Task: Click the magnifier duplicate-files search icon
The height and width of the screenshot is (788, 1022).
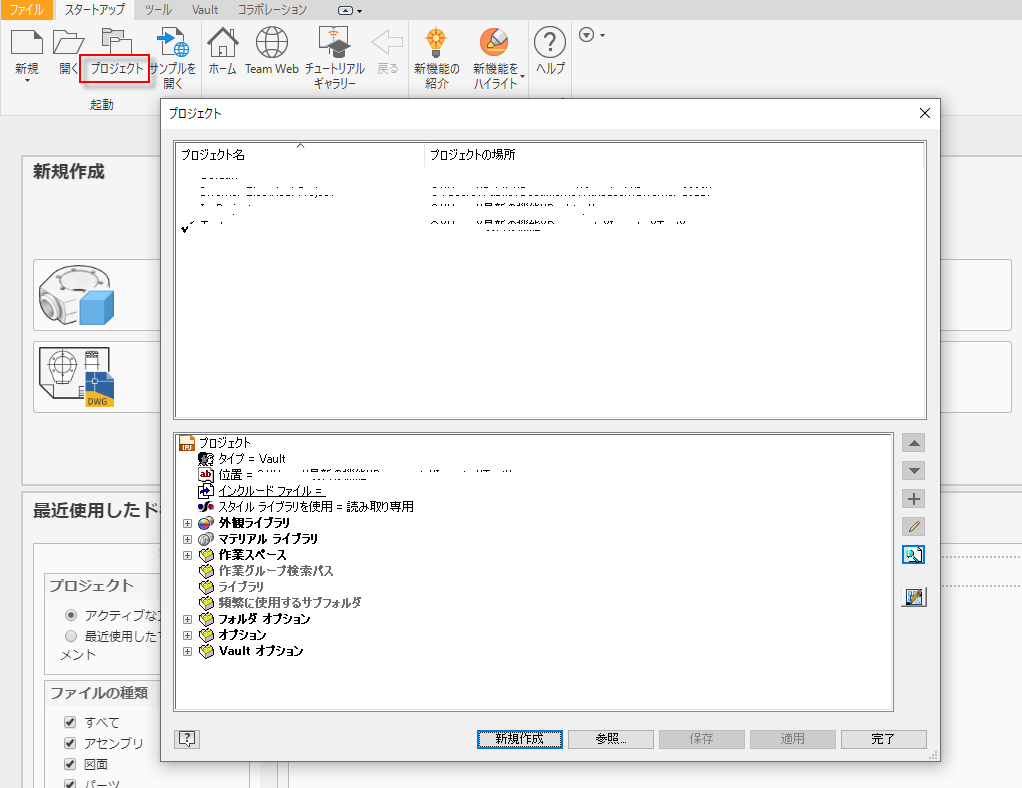Action: coord(914,555)
